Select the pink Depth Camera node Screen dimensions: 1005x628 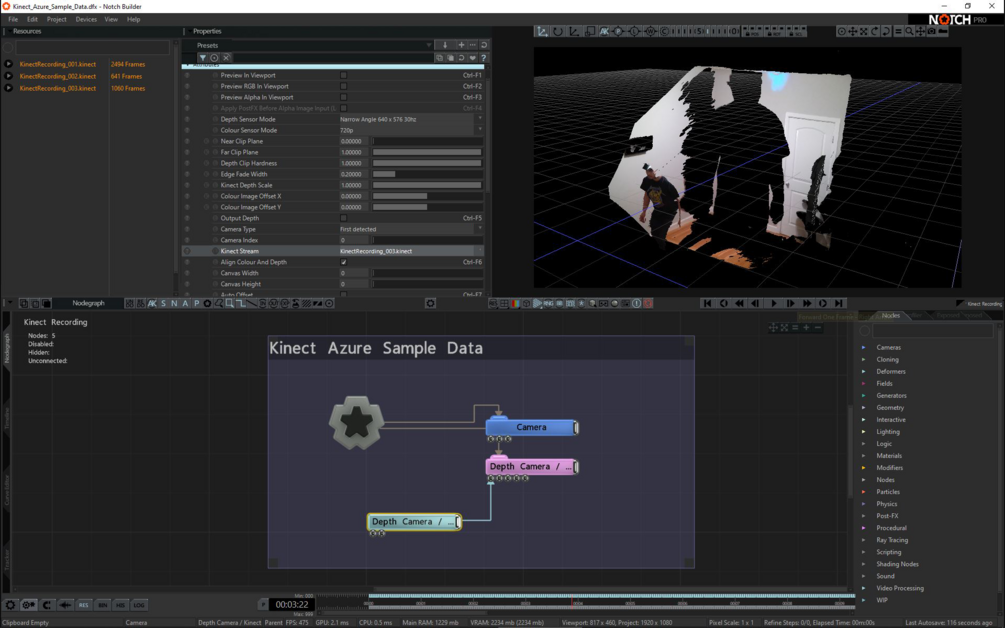click(x=531, y=467)
